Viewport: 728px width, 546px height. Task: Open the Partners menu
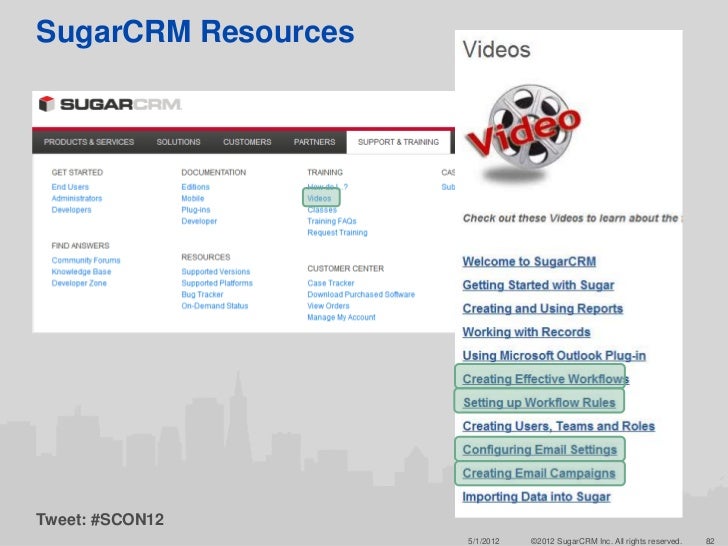[314, 142]
